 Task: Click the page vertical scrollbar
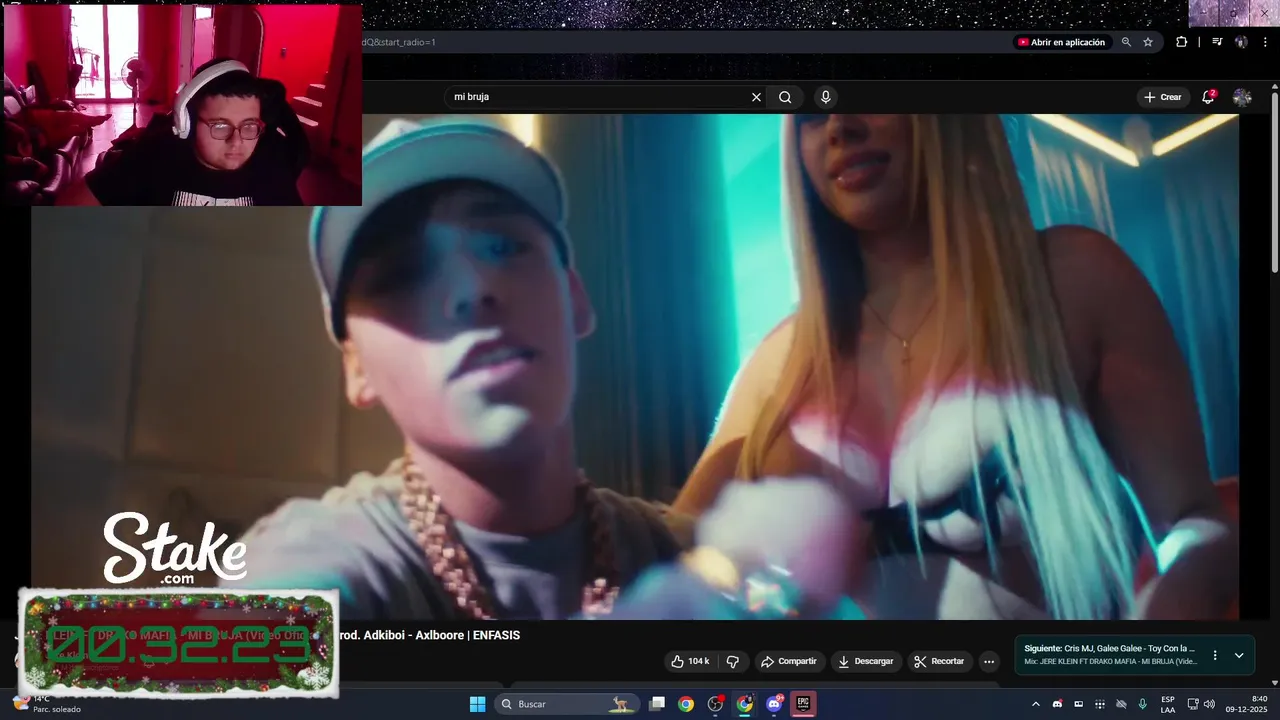1275,180
